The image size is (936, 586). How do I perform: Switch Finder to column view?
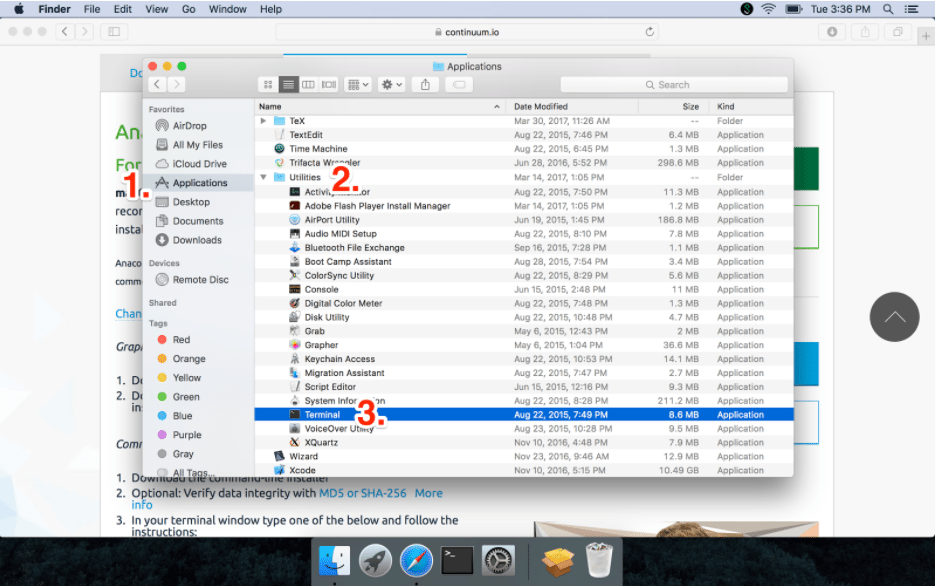pos(308,85)
